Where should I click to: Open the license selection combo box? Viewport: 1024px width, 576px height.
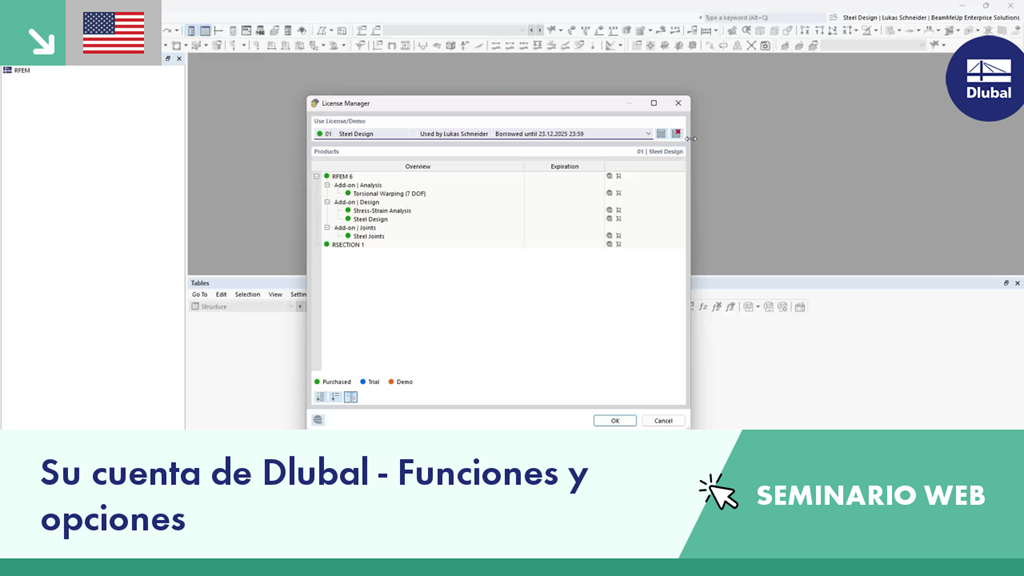pos(483,133)
